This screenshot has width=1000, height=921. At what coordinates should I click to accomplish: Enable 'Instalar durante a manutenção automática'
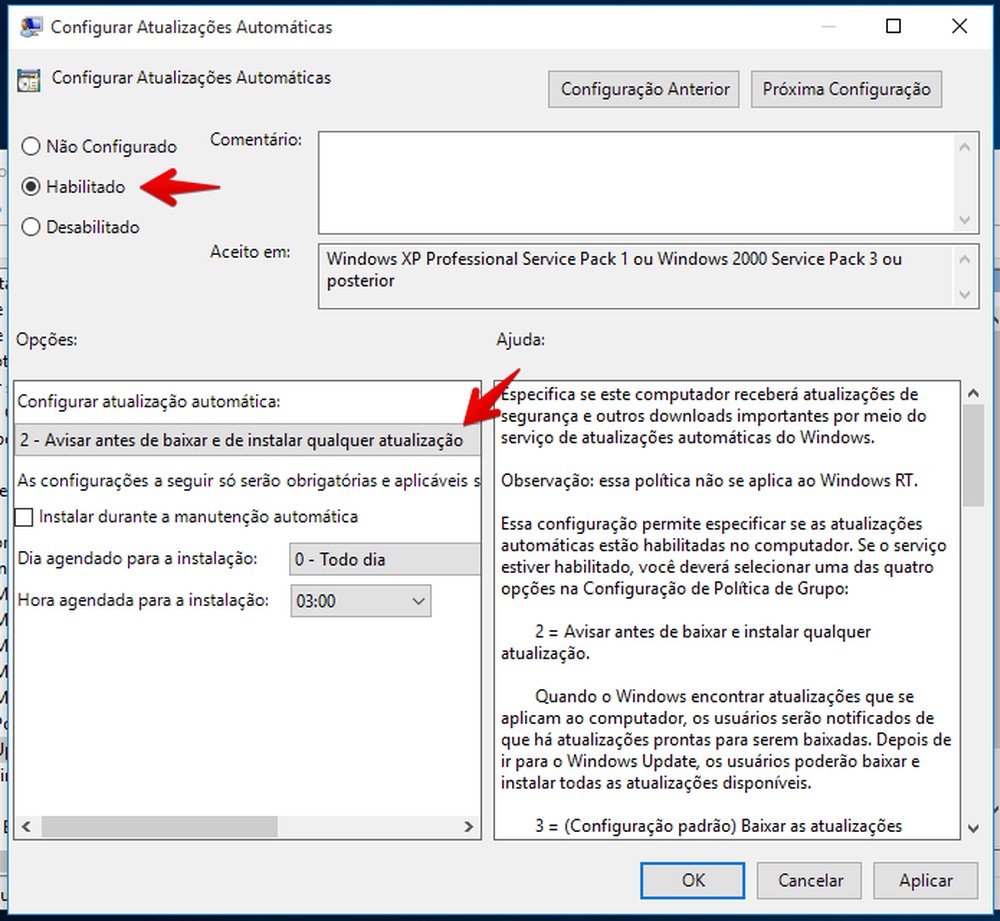coord(24,517)
